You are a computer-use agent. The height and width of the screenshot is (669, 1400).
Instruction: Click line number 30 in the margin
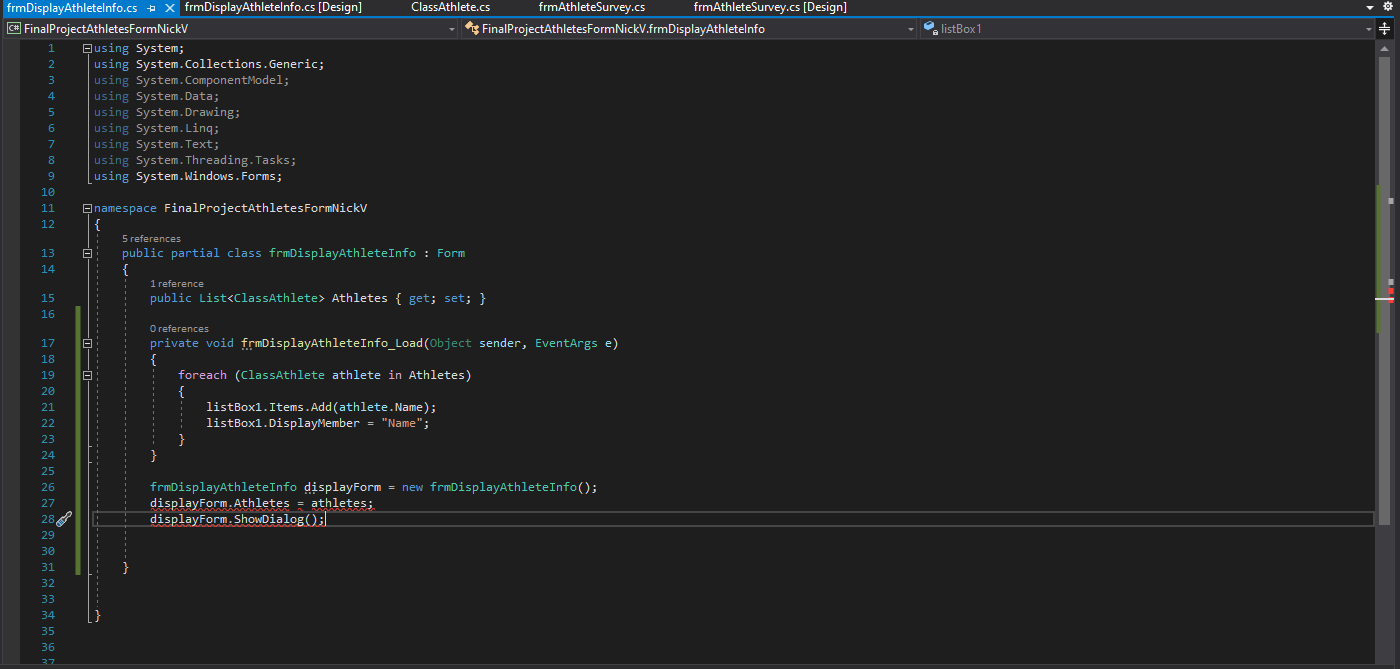[x=48, y=551]
